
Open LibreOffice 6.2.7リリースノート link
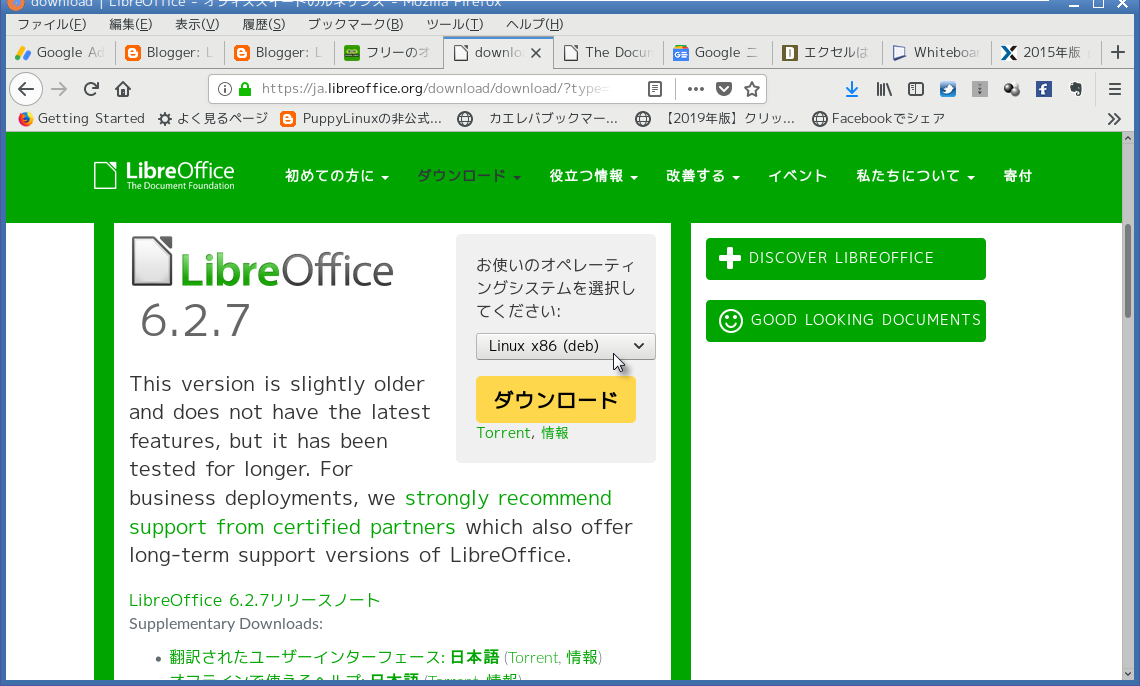254,600
